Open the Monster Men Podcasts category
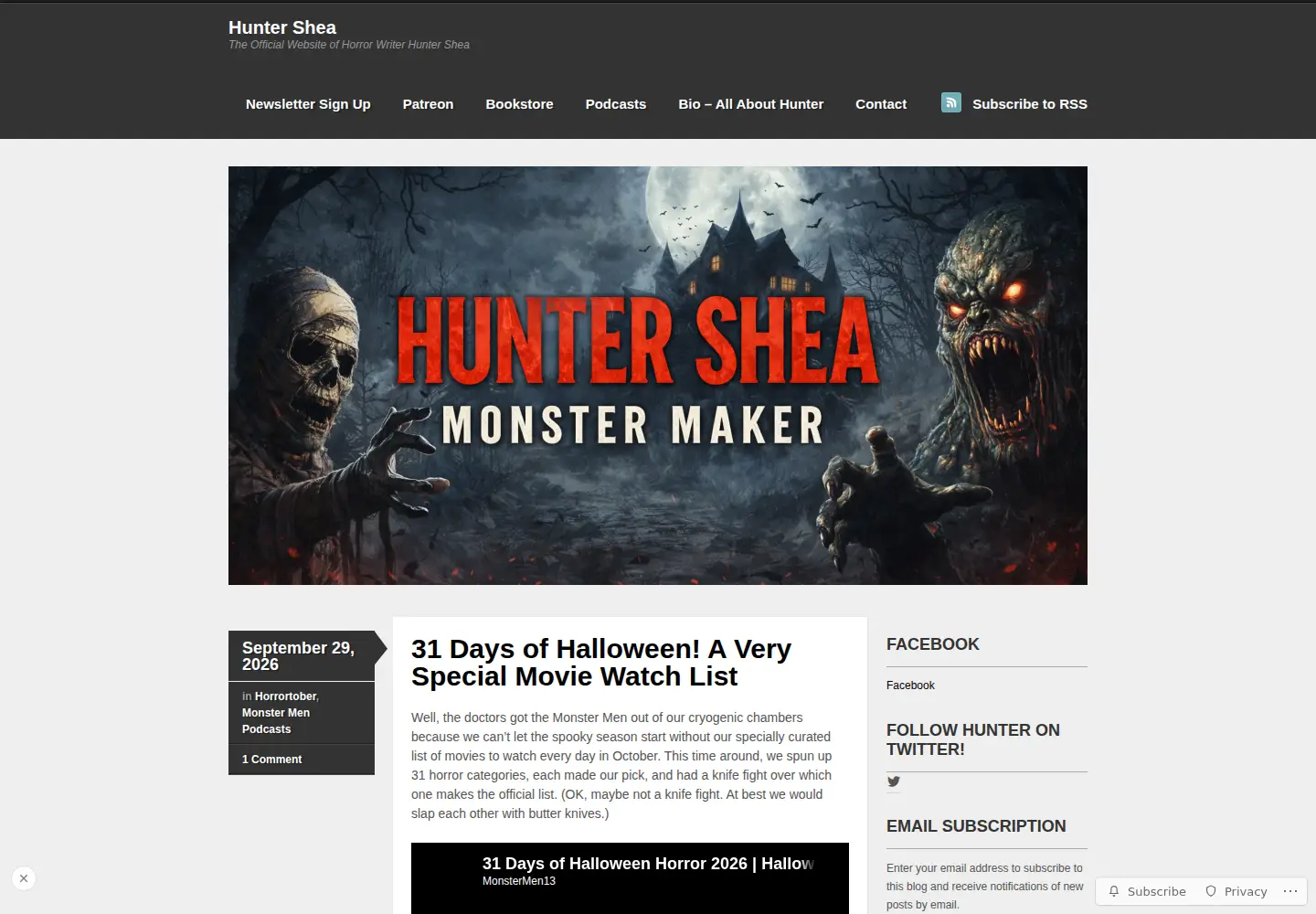This screenshot has height=914, width=1316. coord(276,721)
